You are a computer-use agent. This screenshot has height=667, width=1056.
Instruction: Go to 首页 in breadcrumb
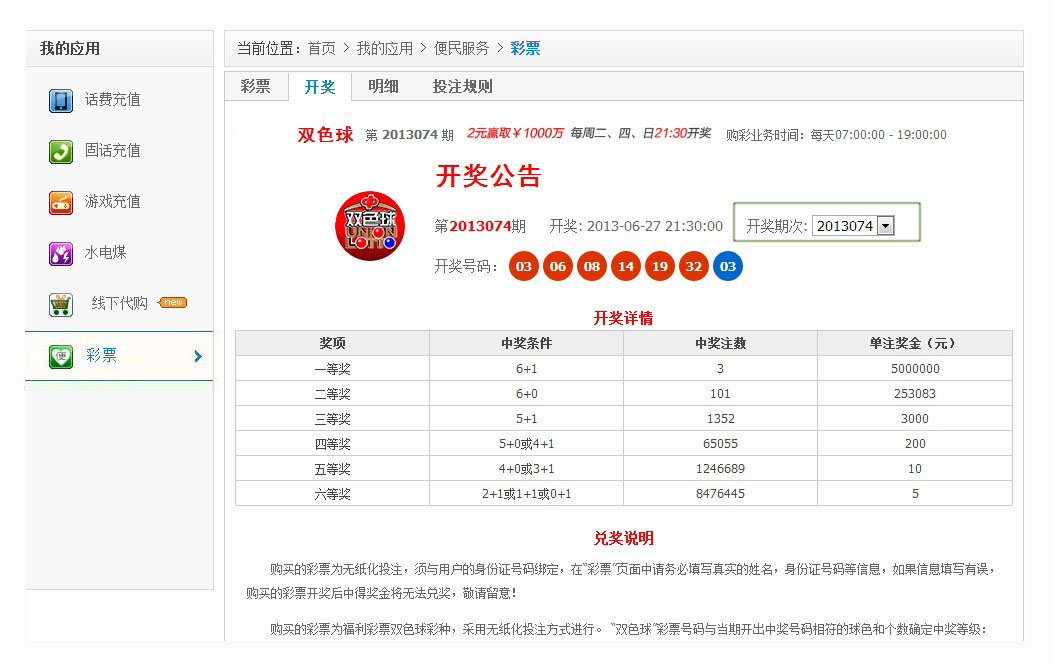[x=321, y=49]
